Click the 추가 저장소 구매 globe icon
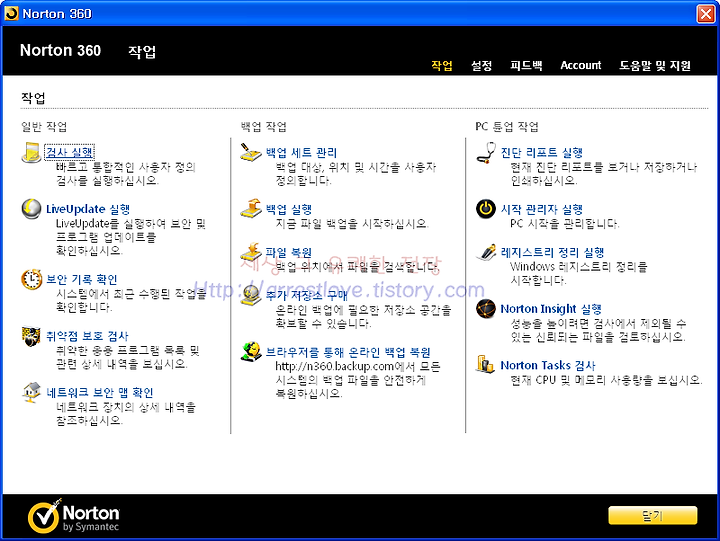 point(251,295)
